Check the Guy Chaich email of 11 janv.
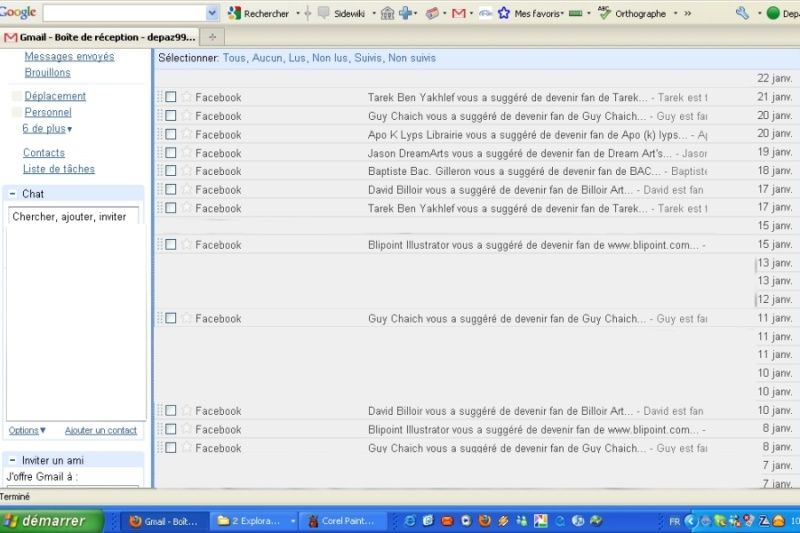The height and width of the screenshot is (533, 800). [x=170, y=318]
